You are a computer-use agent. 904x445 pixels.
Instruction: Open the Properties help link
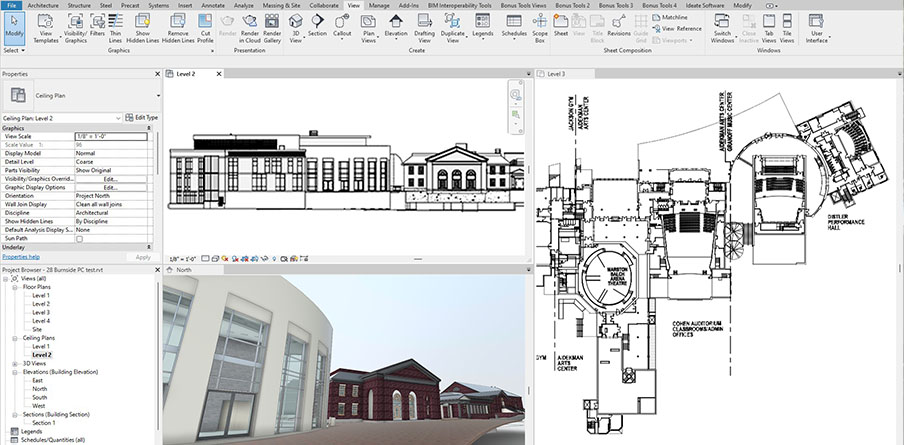coord(21,257)
